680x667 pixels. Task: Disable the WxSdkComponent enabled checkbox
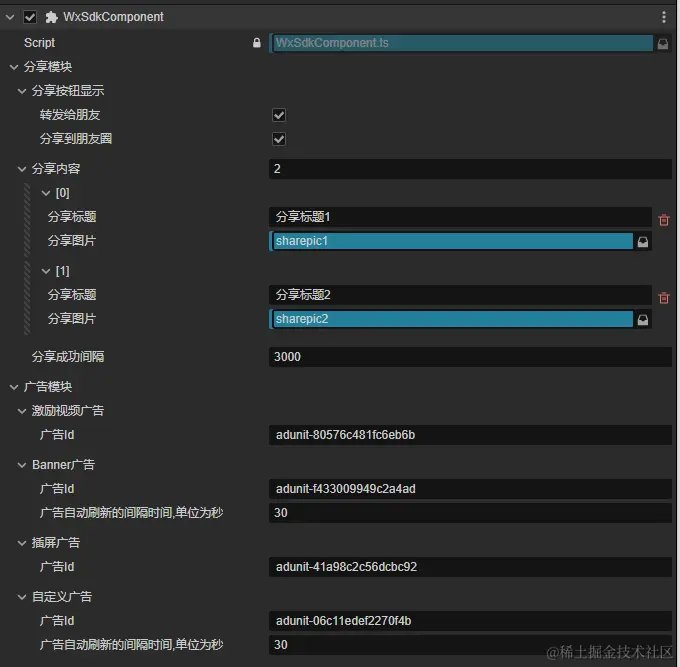pos(30,17)
